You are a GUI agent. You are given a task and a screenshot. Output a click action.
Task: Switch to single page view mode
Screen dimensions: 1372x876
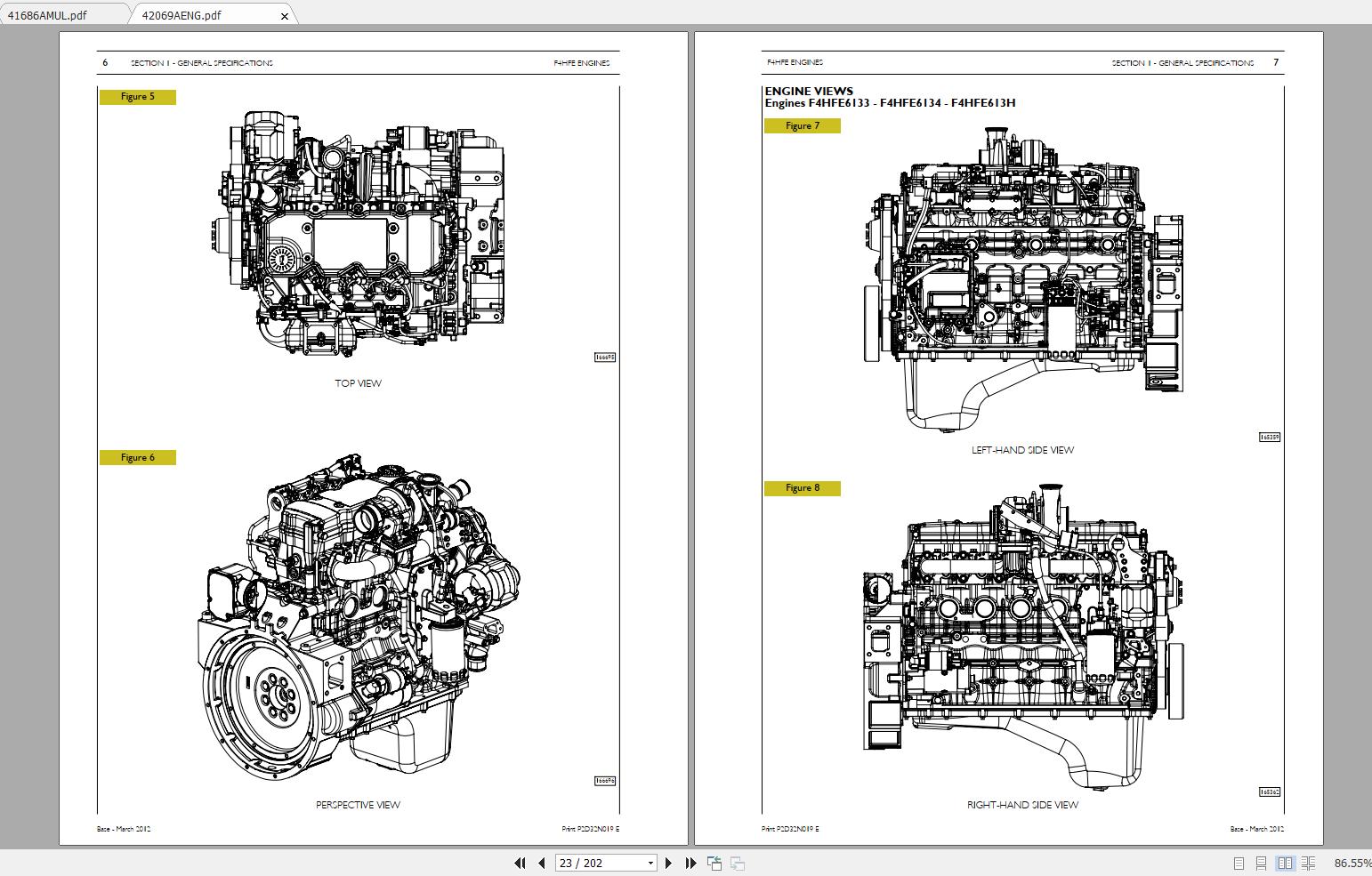coord(1239,862)
